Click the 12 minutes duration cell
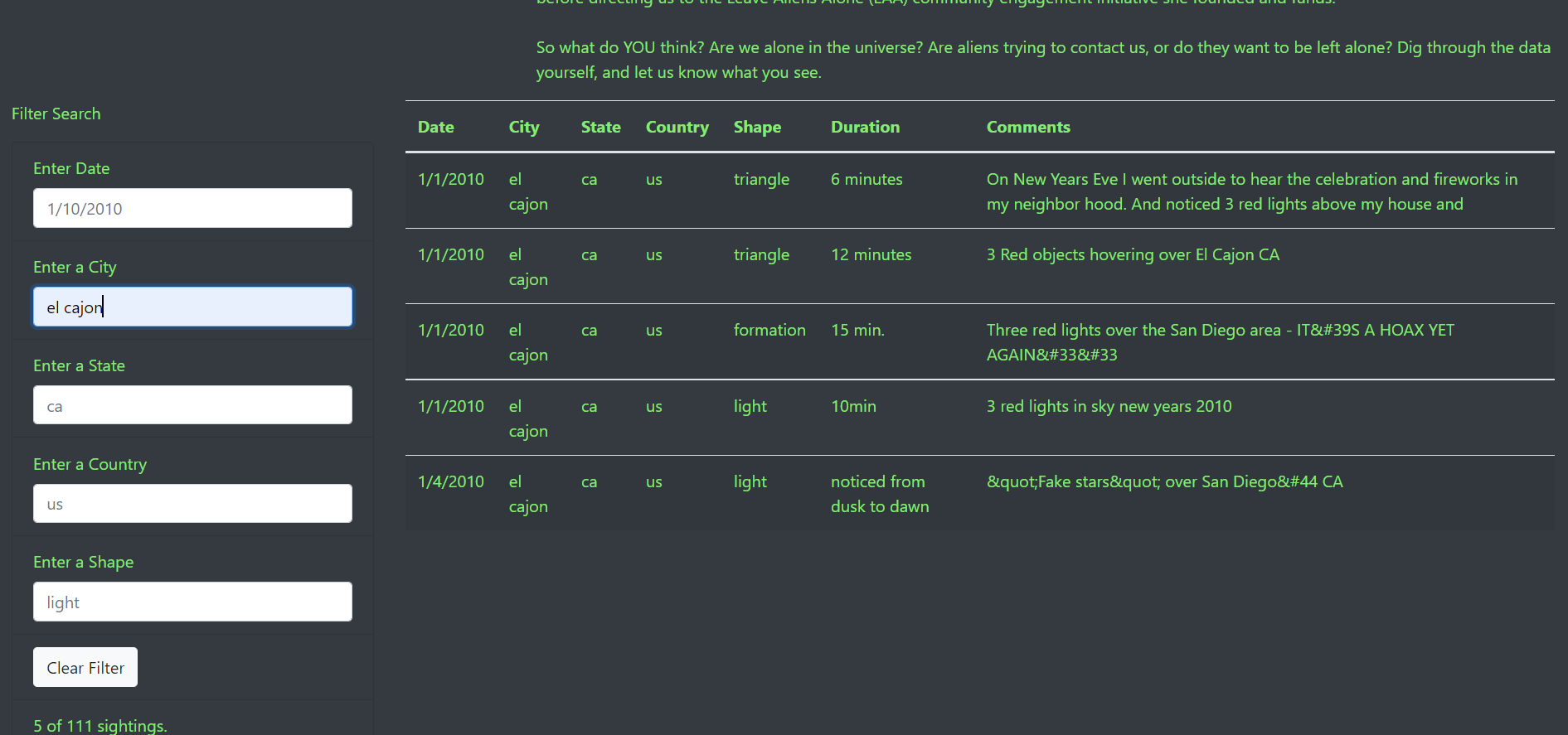 871,254
